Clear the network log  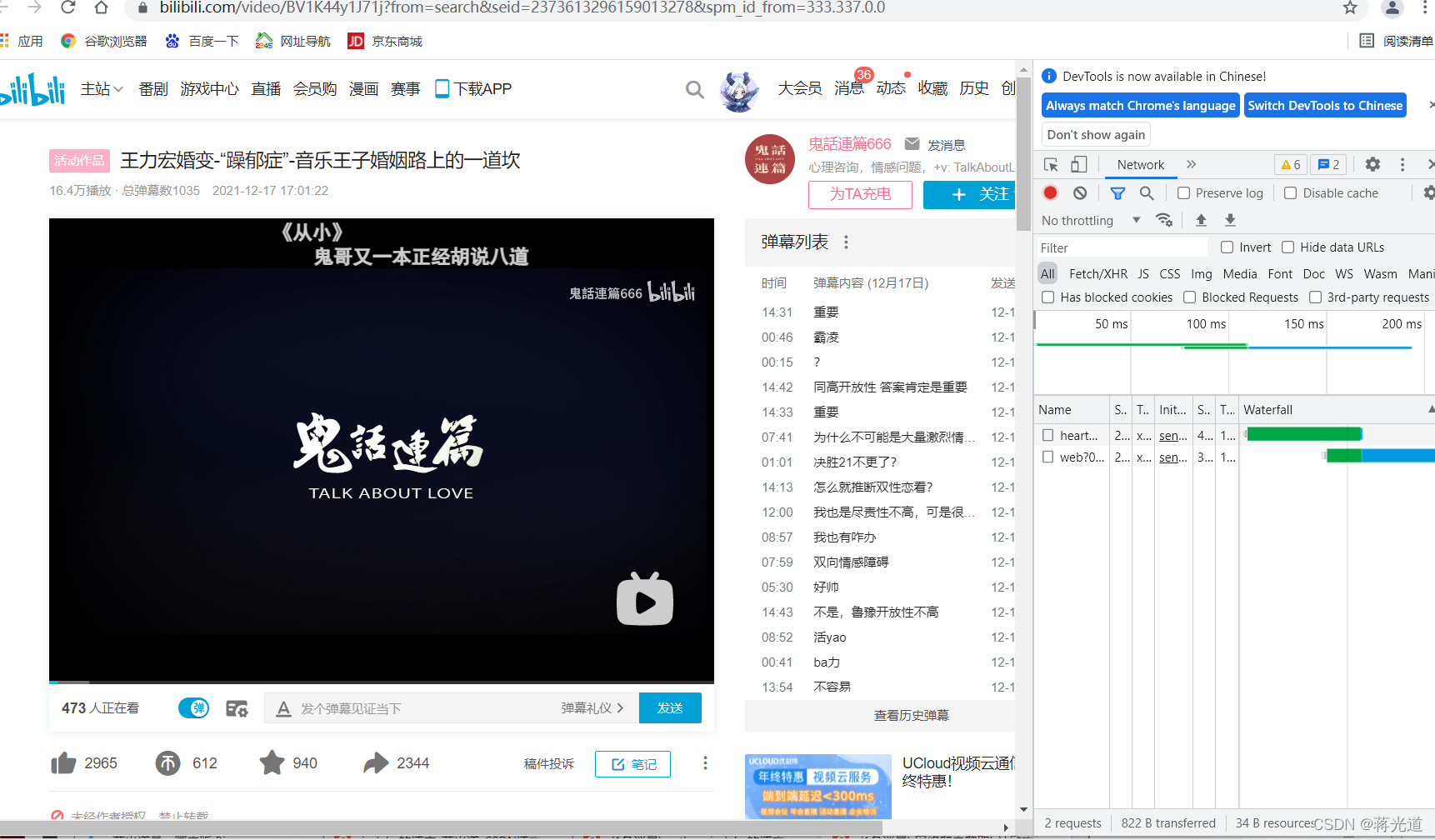coord(1080,192)
